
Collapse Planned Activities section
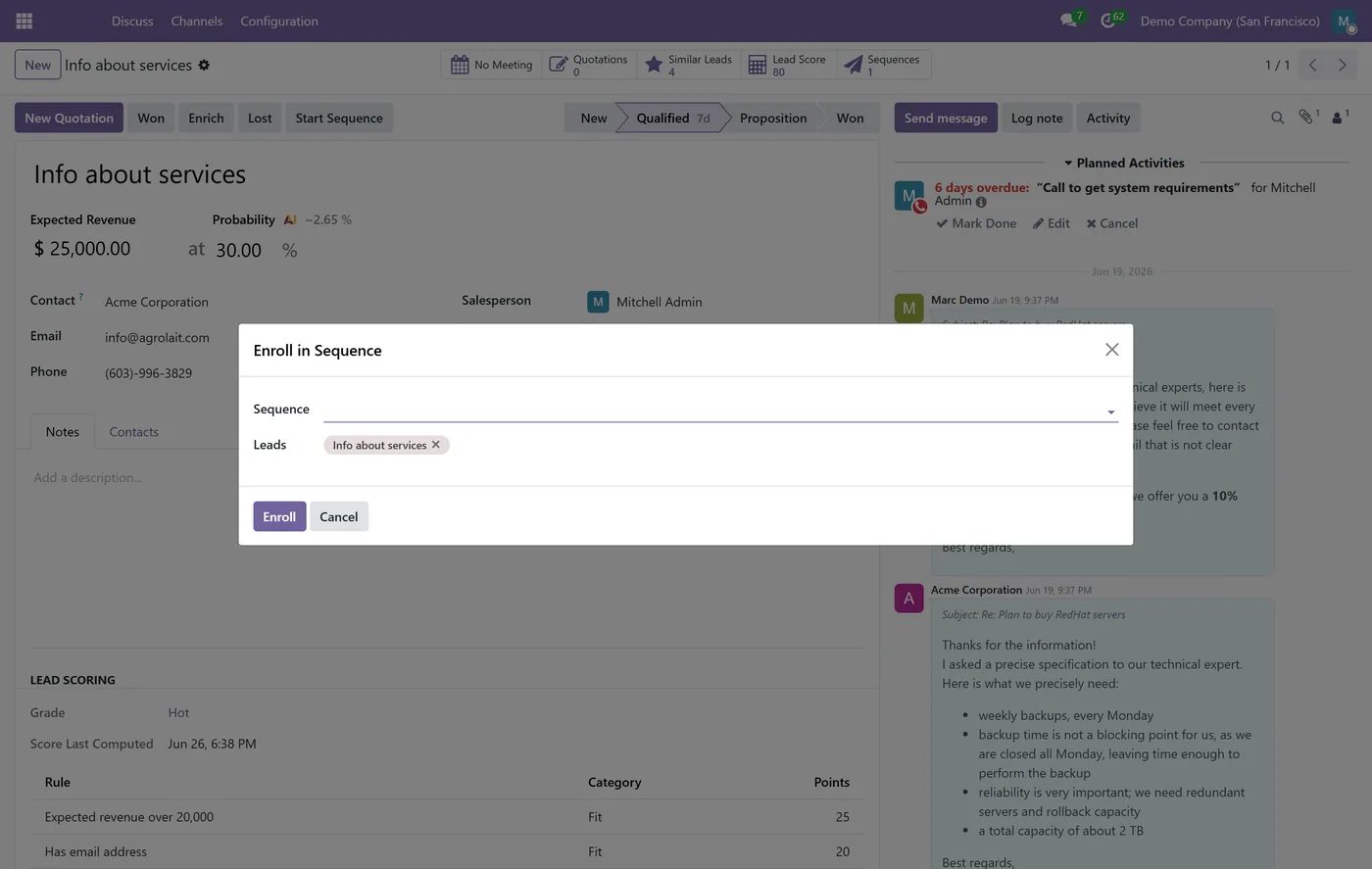coord(1124,163)
